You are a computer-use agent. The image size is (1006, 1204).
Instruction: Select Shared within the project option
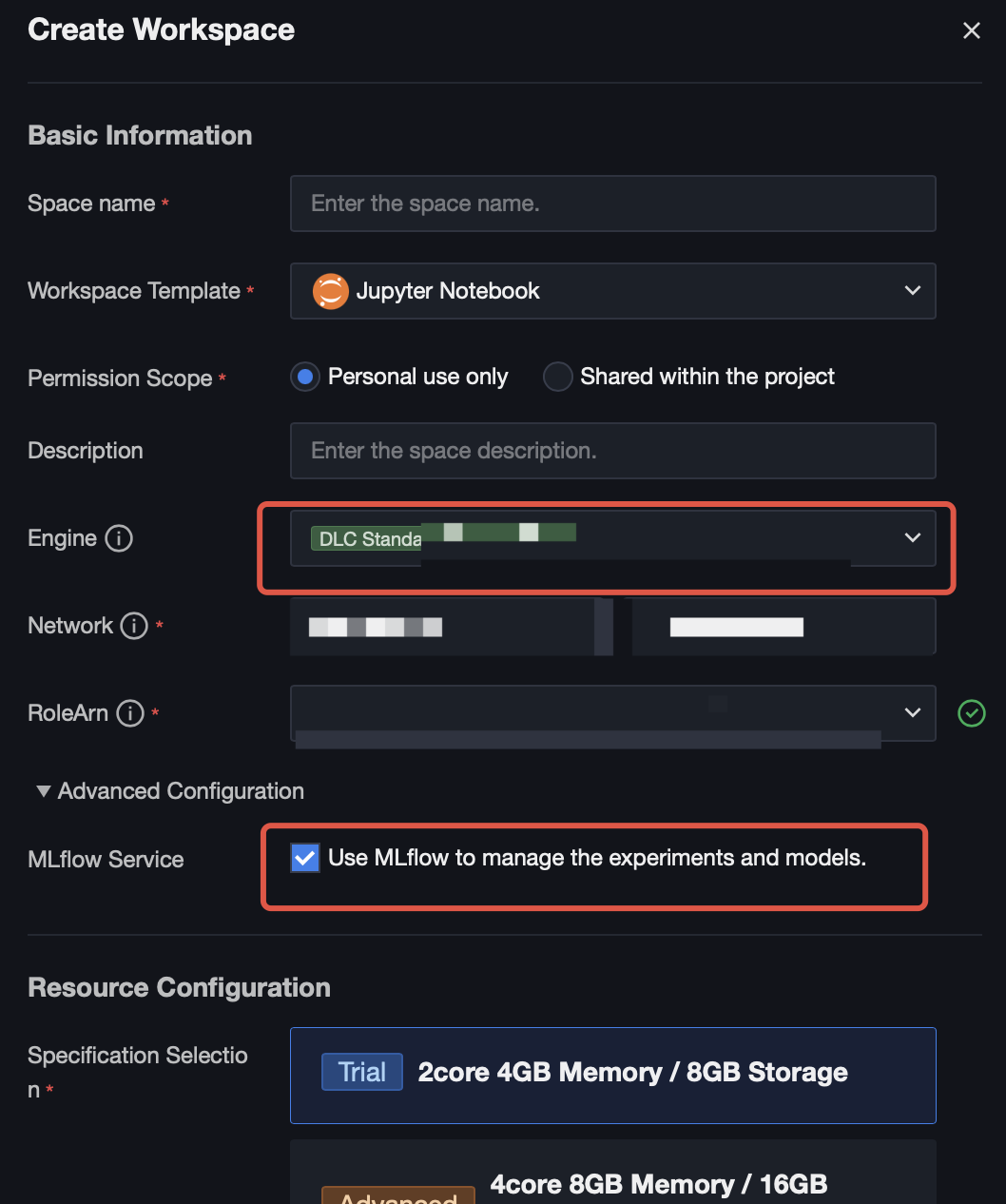point(557,377)
